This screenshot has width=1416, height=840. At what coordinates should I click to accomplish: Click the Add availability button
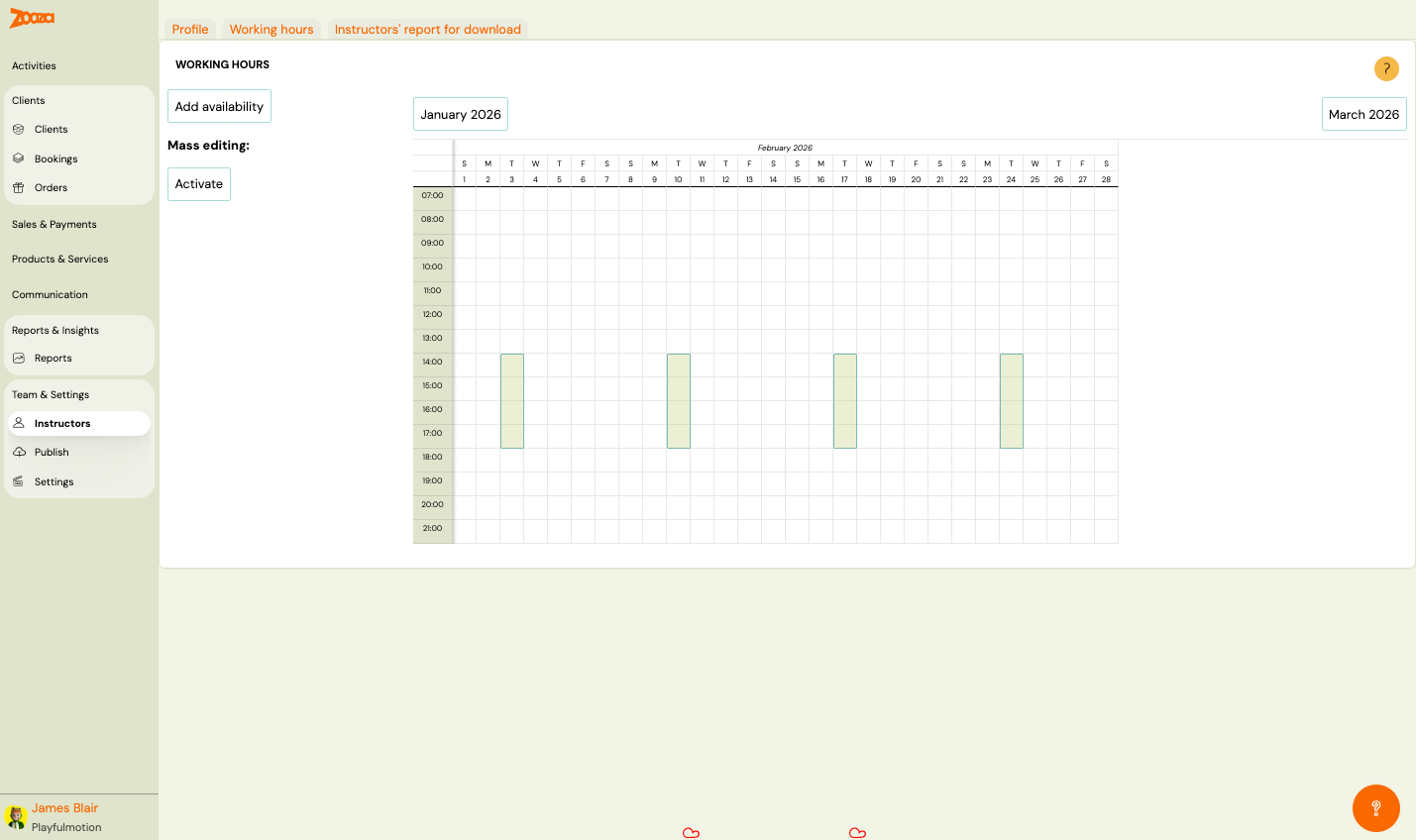coord(219,107)
